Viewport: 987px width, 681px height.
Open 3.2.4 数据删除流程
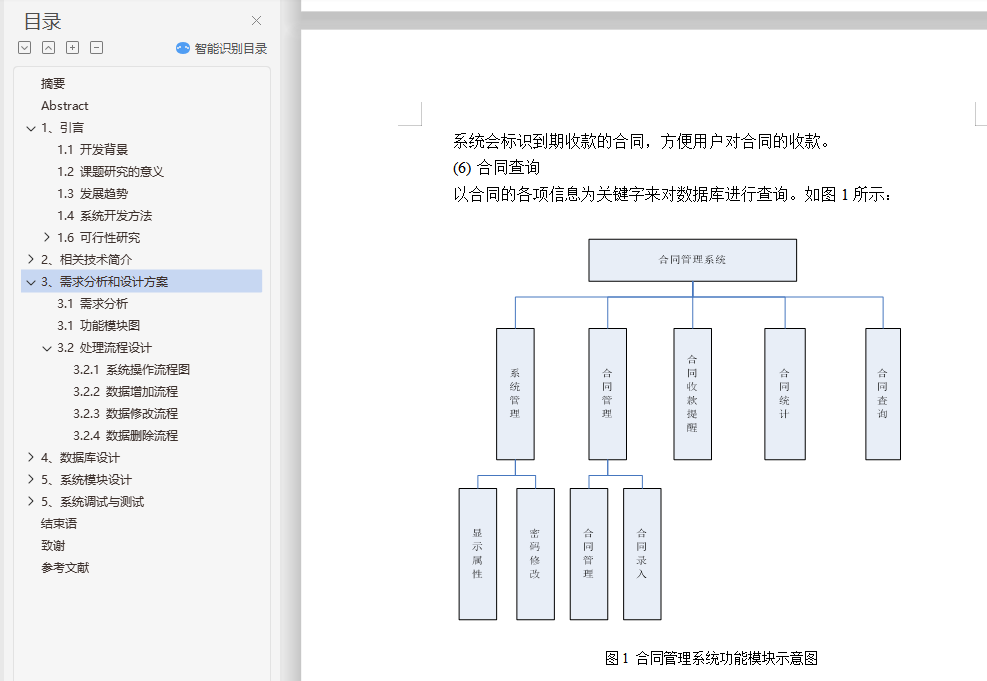tap(125, 436)
